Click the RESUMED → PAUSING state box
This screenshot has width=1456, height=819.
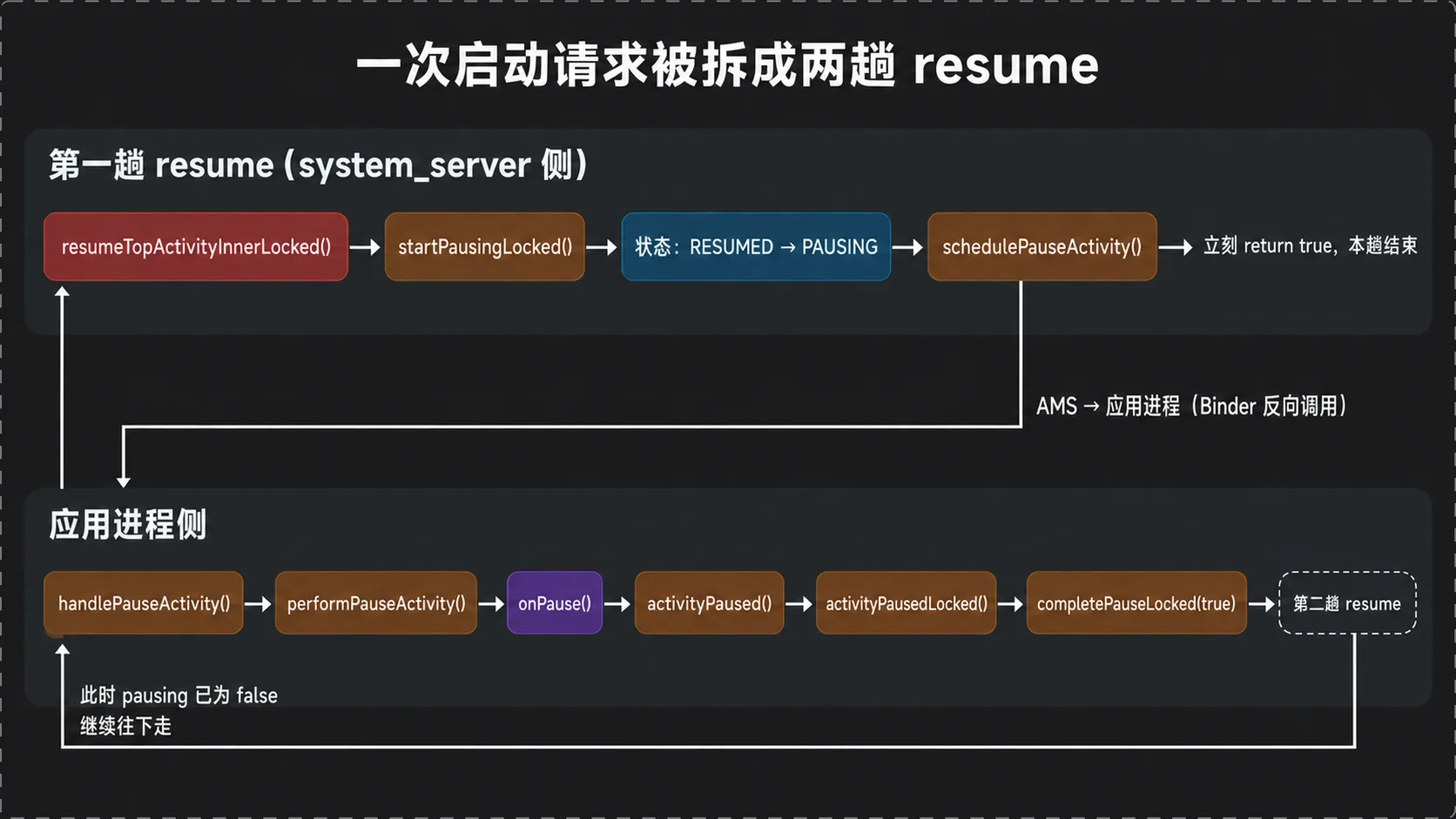click(x=756, y=246)
